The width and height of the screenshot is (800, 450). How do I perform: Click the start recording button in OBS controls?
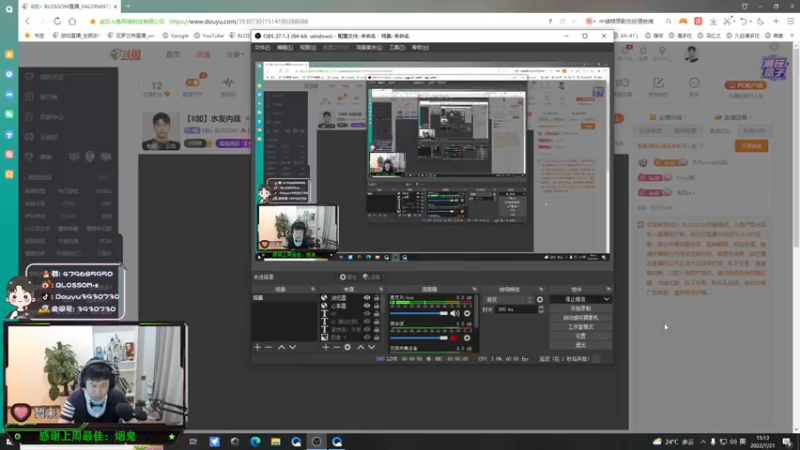click(x=581, y=309)
